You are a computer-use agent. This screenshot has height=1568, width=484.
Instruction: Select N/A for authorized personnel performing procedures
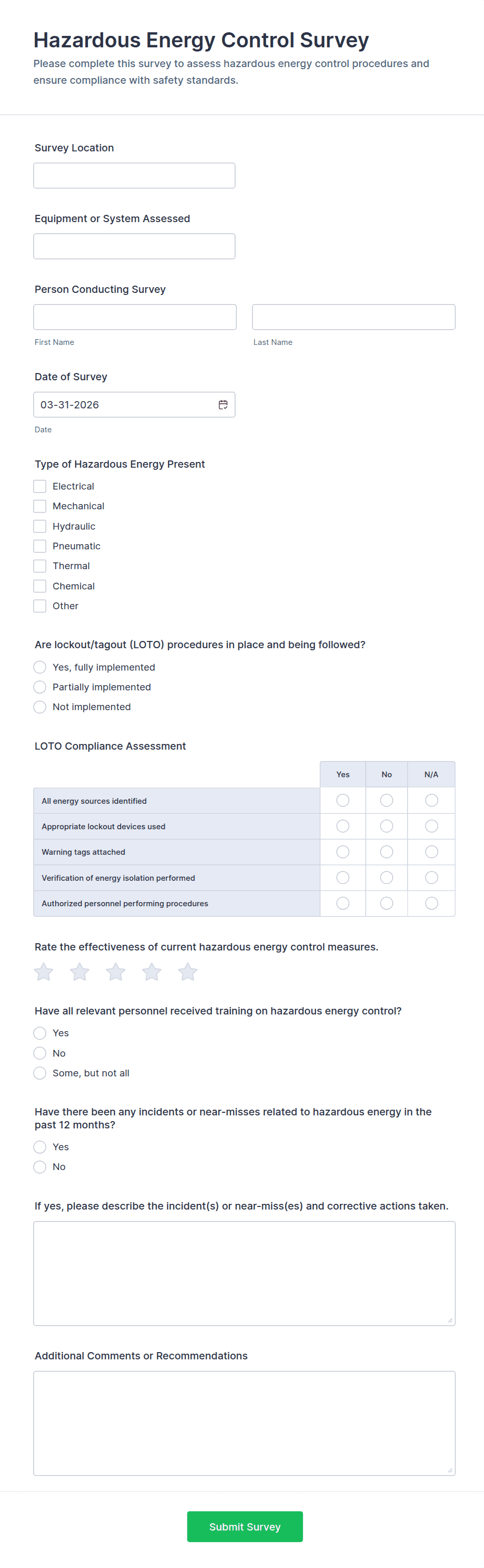click(x=431, y=903)
